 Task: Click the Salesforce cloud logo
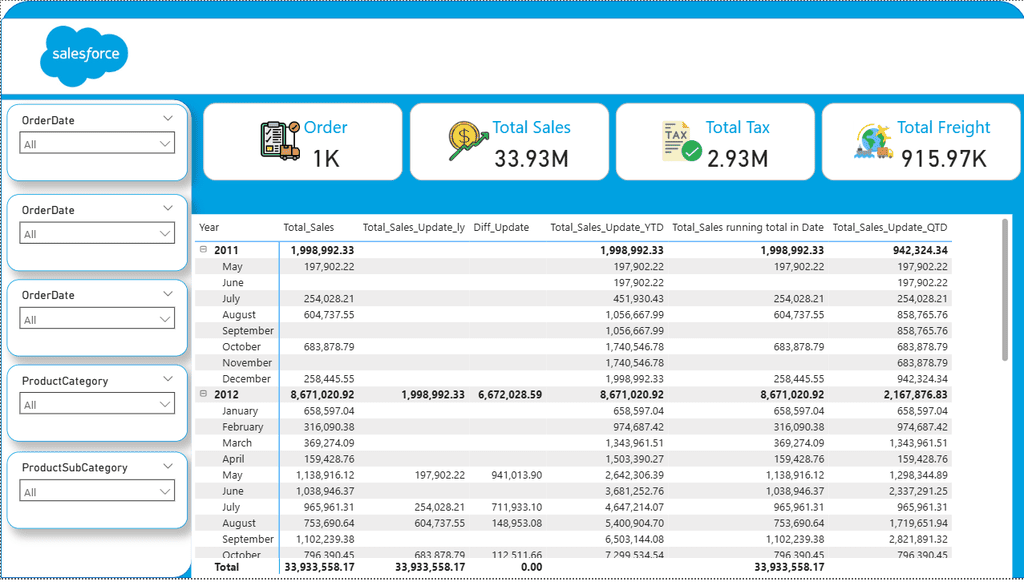point(84,55)
